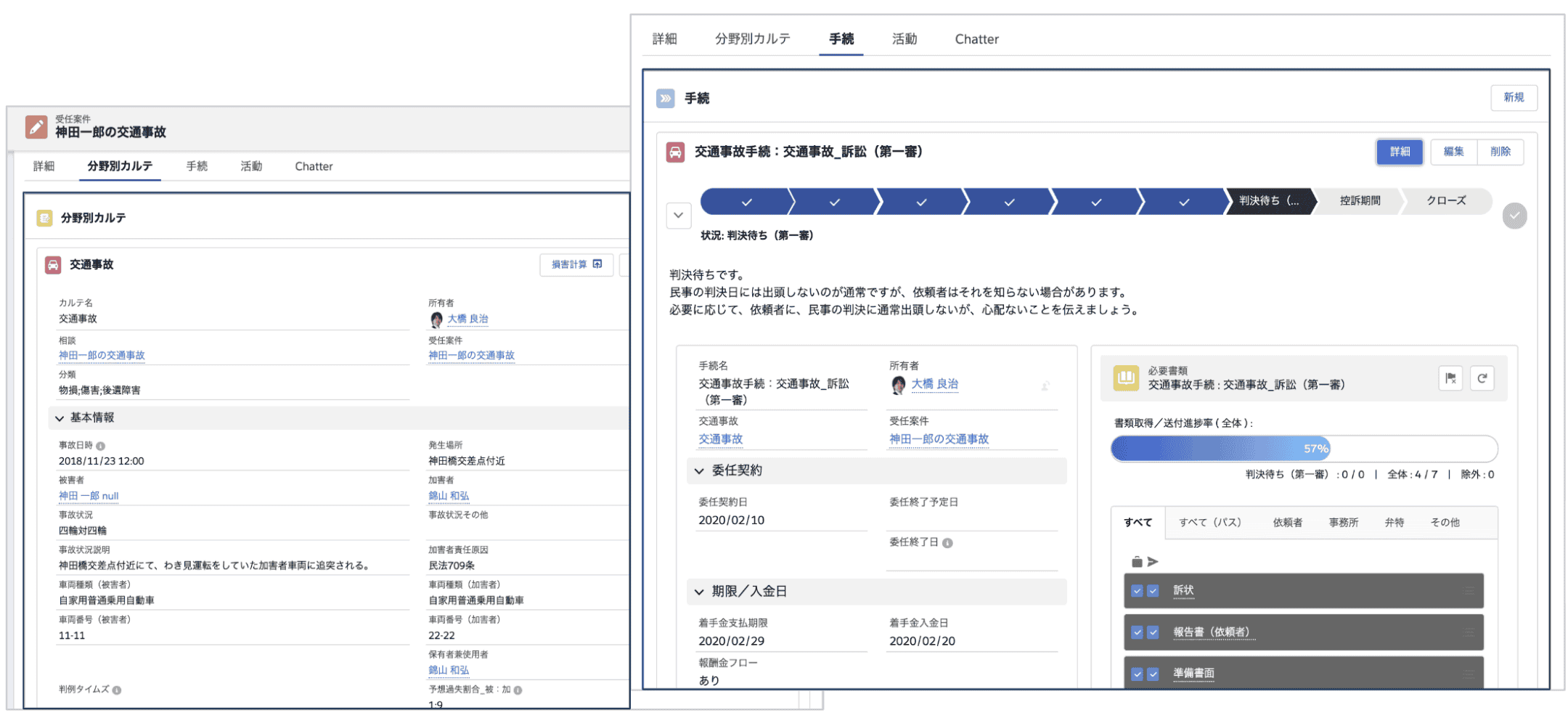Click the info icon beside 判例タイムズ
The image size is (1568, 726).
(117, 690)
